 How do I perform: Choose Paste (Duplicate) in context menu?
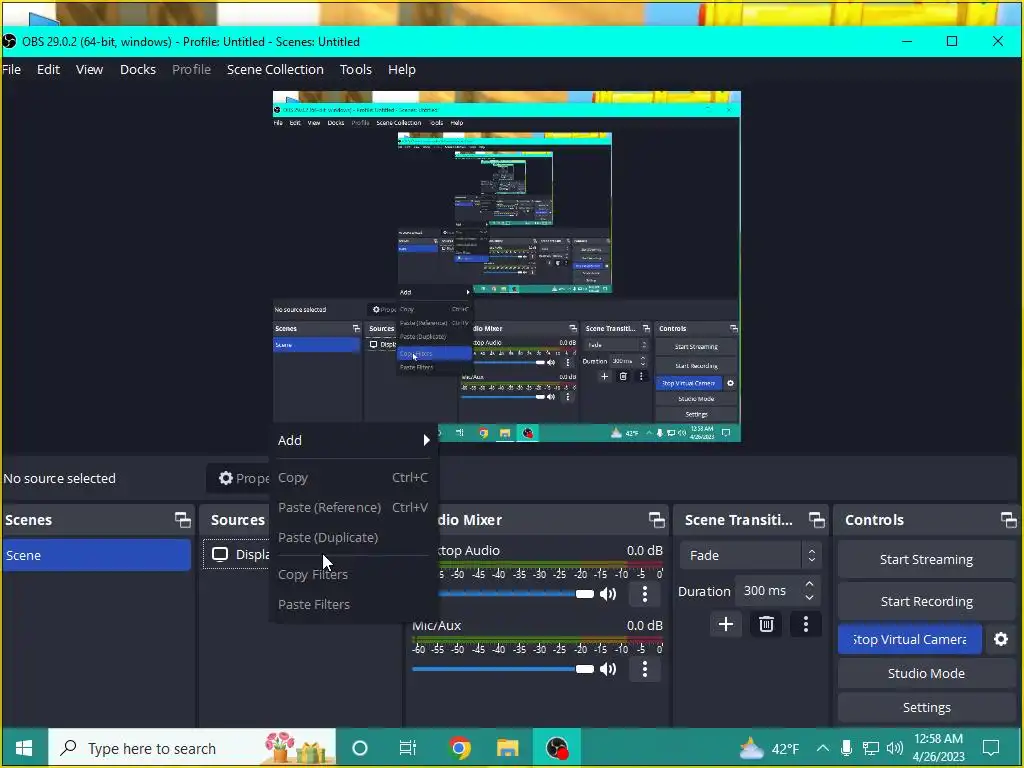point(353,537)
